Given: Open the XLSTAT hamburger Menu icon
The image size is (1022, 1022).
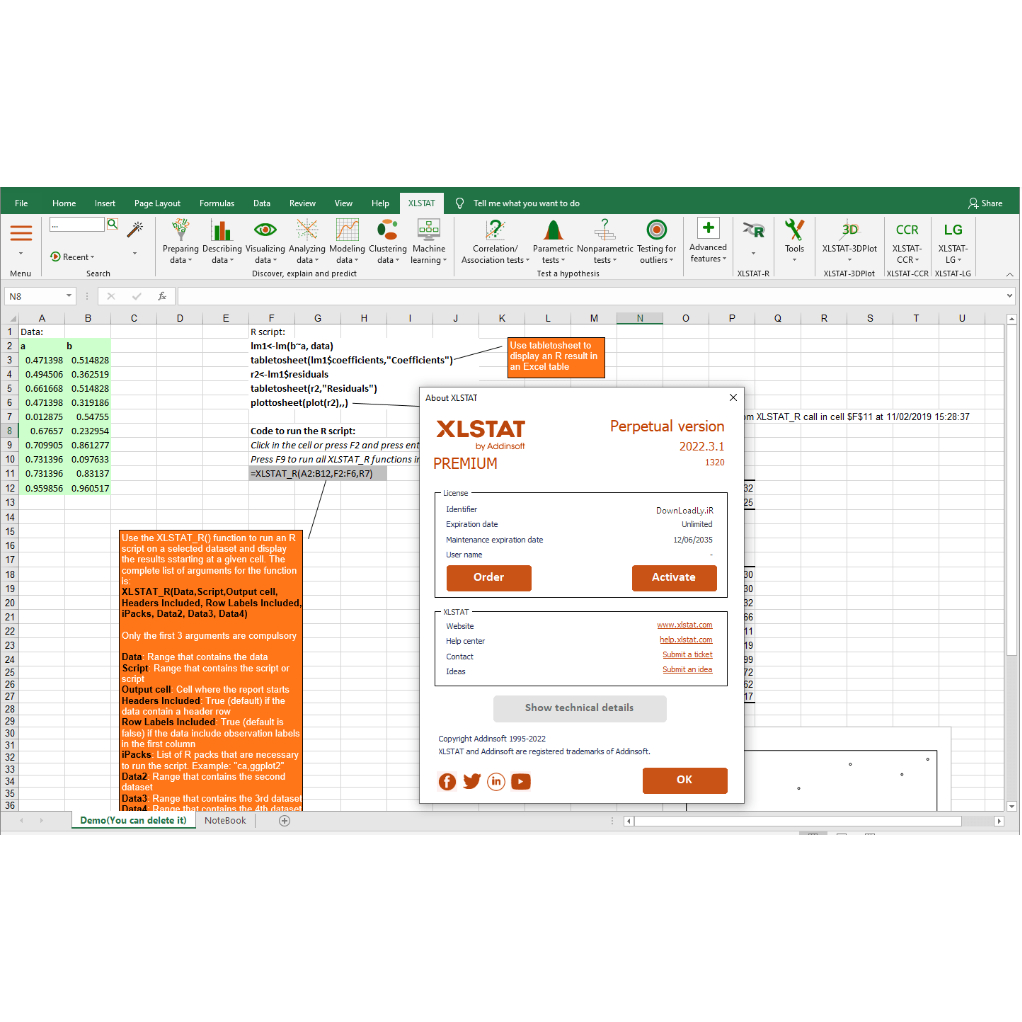Looking at the screenshot, I should point(21,233).
